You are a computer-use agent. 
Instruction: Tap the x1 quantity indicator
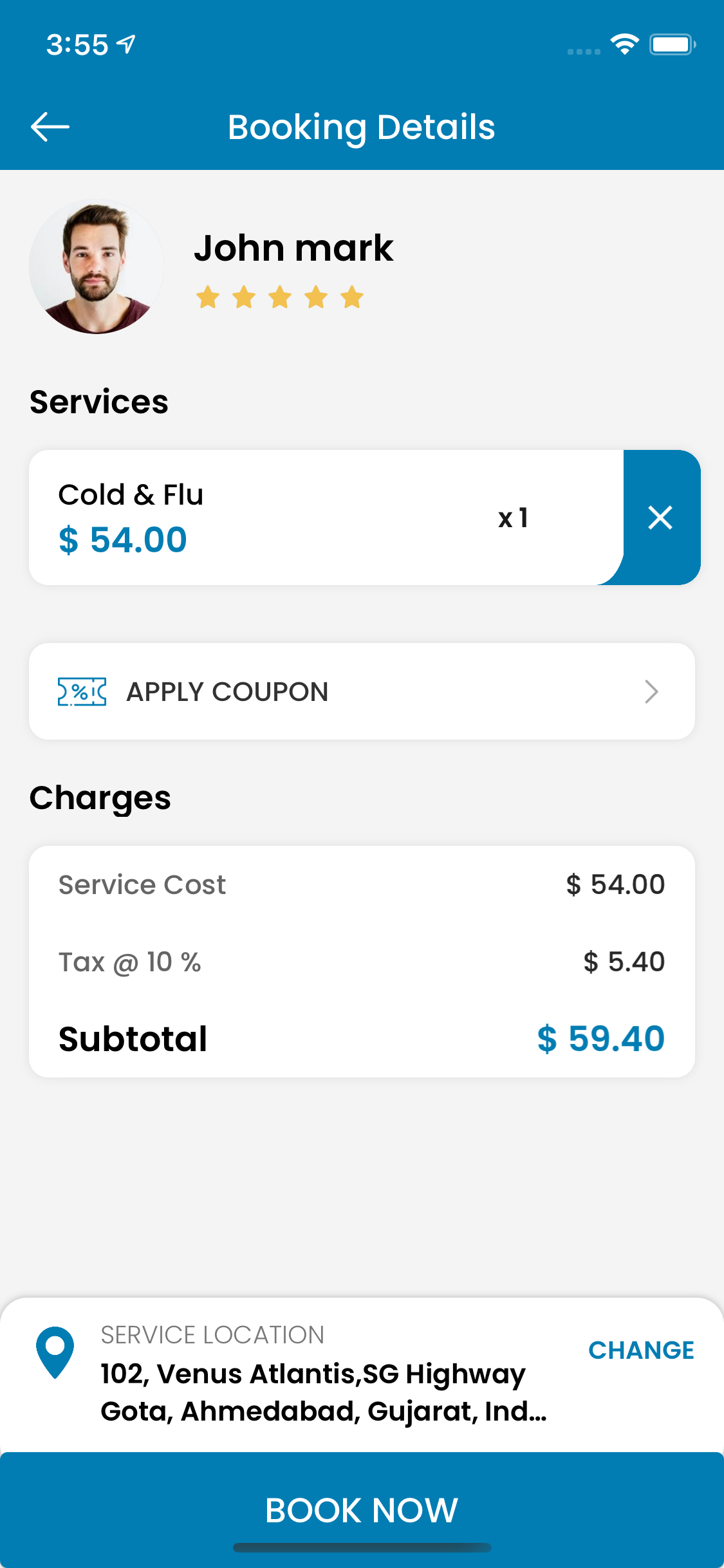tap(513, 518)
